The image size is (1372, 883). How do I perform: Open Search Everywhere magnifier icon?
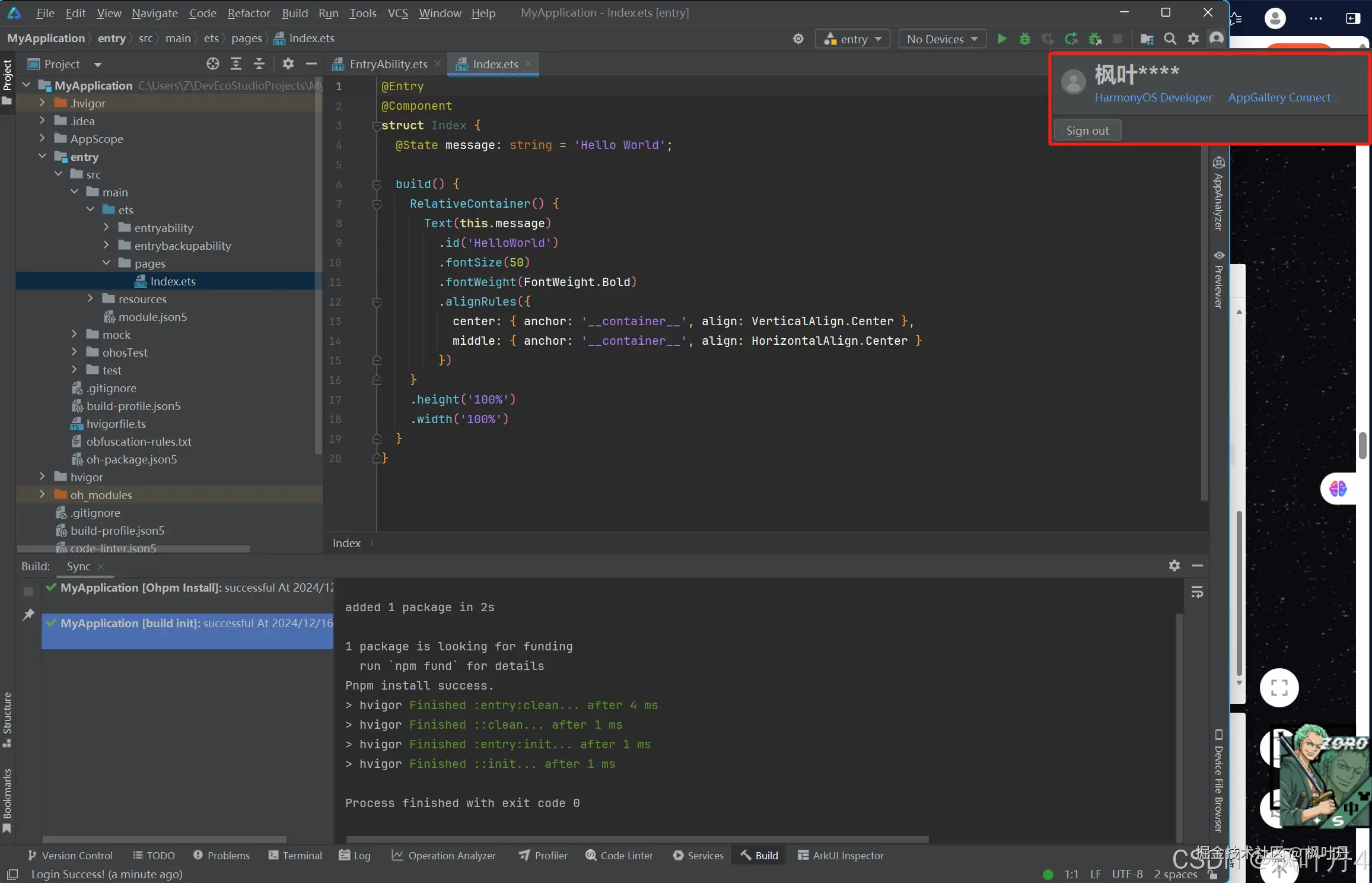(x=1170, y=39)
